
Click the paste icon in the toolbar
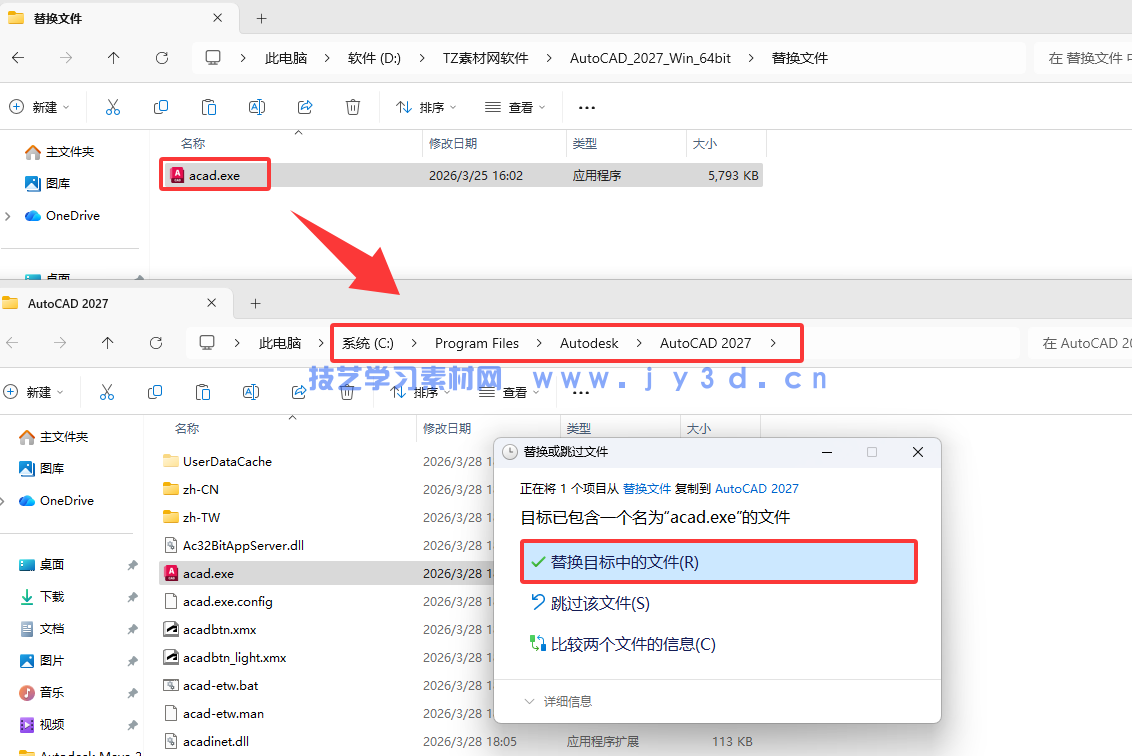(208, 107)
